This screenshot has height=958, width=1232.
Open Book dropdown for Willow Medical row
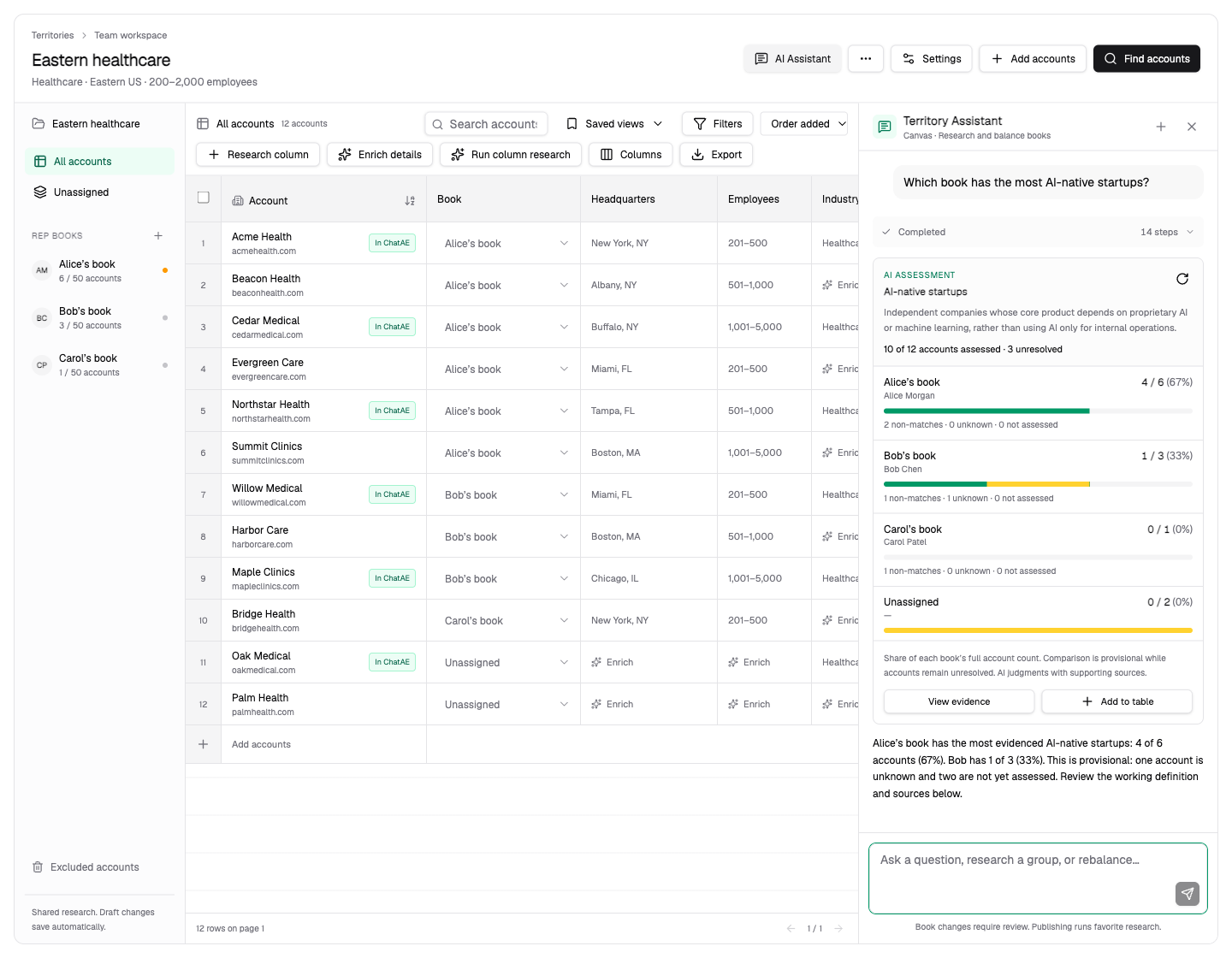506,495
